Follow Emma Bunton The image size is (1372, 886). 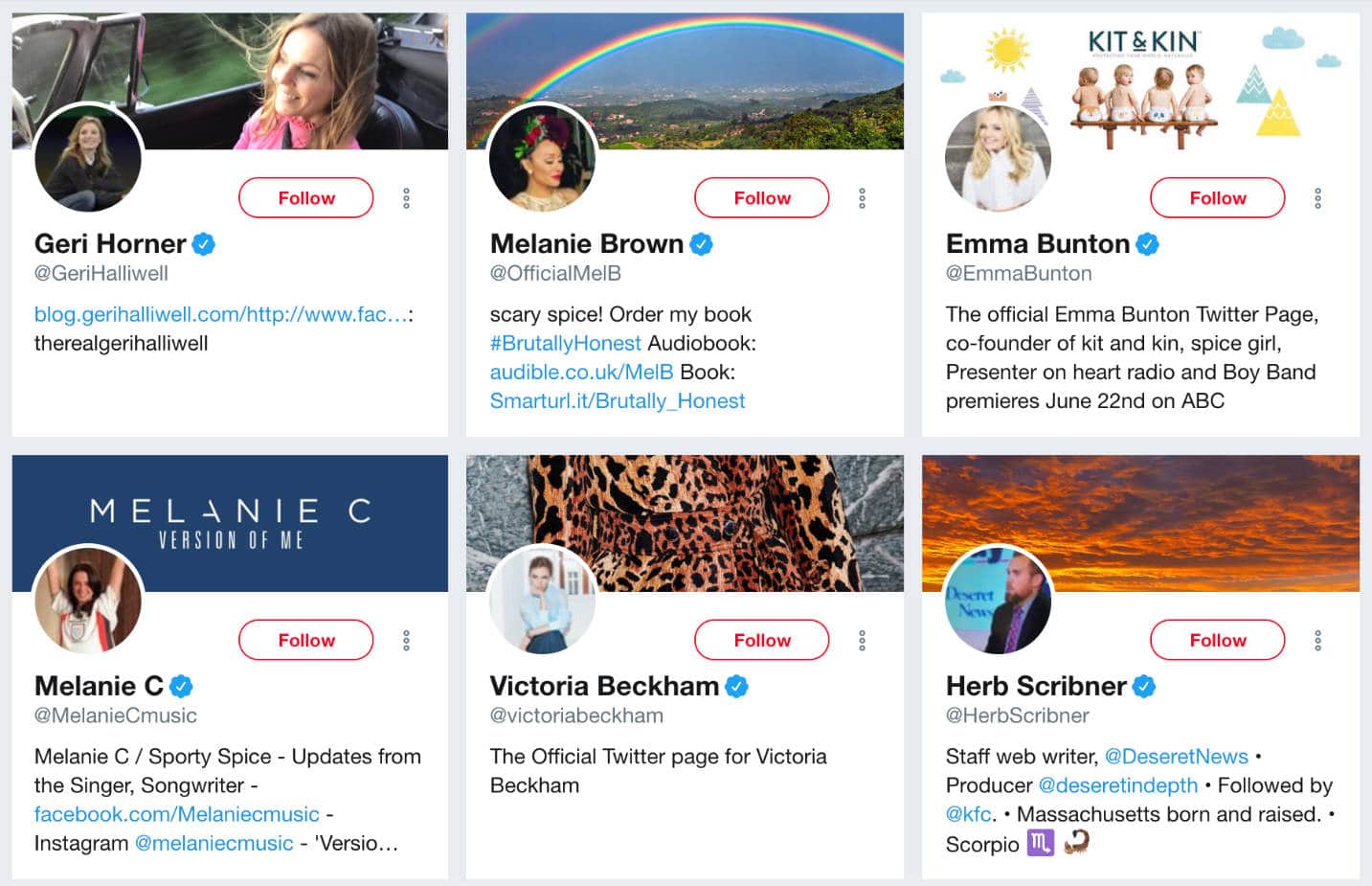point(1217,198)
